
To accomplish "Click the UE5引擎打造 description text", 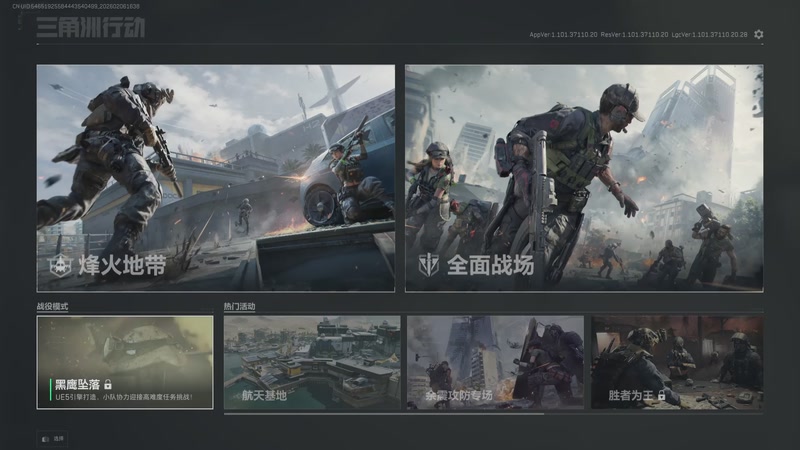I will [x=123, y=397].
